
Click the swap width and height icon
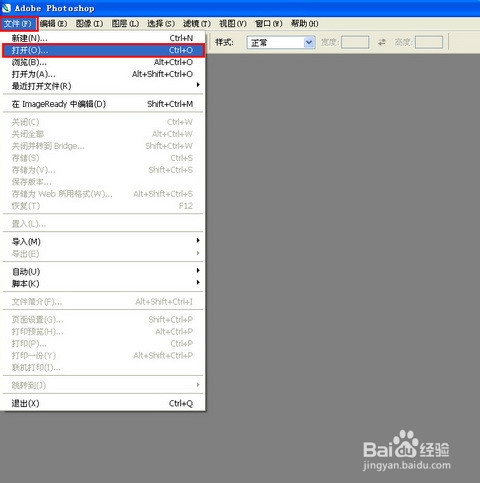point(382,42)
